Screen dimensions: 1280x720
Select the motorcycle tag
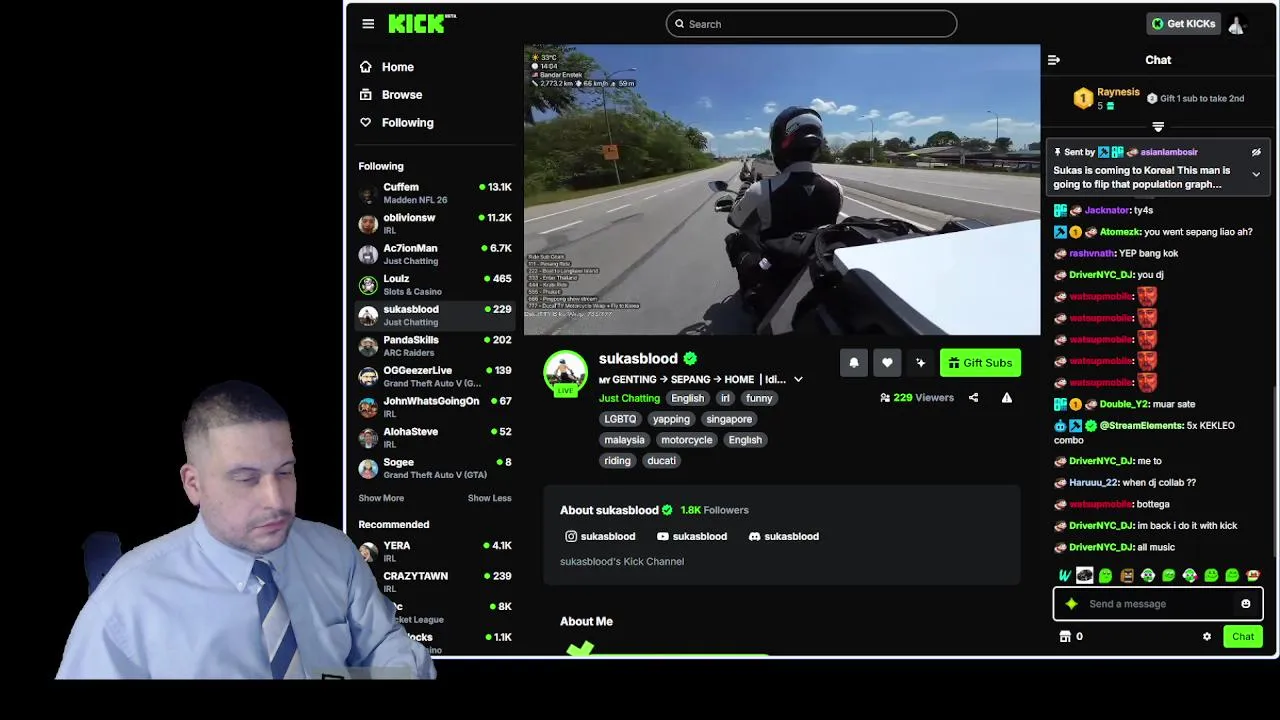[686, 440]
